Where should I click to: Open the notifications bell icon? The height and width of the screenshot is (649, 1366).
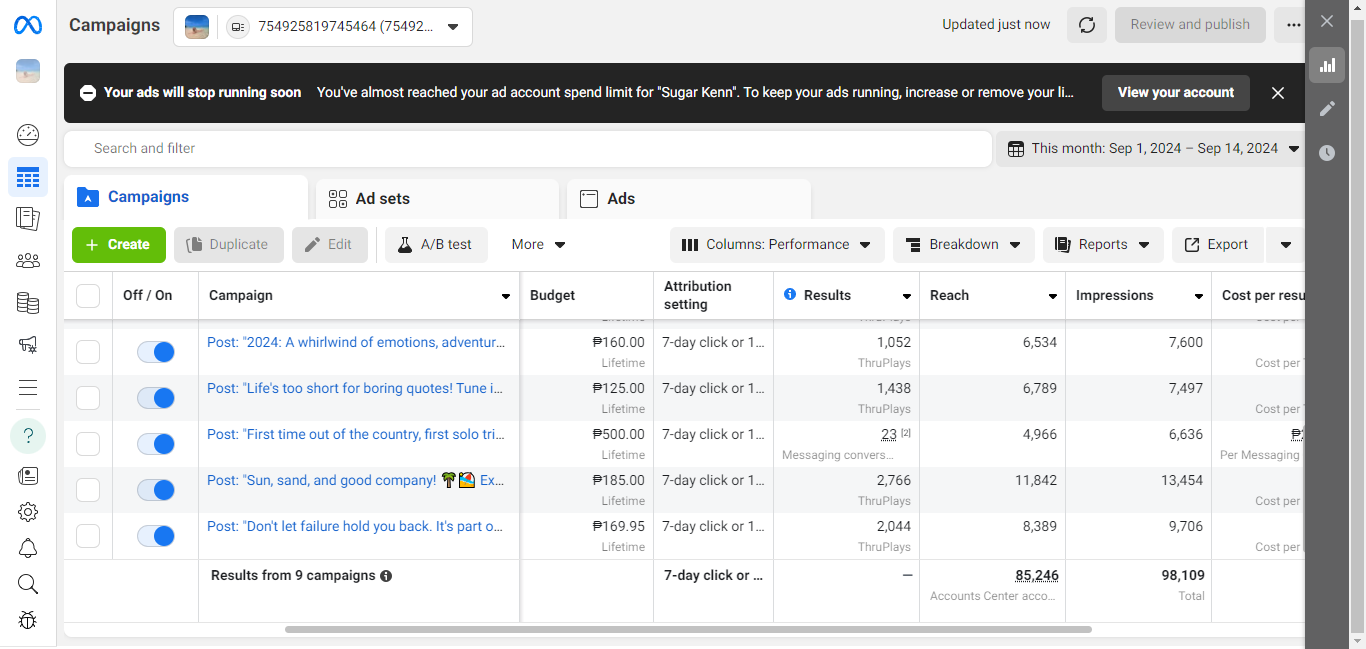click(28, 548)
